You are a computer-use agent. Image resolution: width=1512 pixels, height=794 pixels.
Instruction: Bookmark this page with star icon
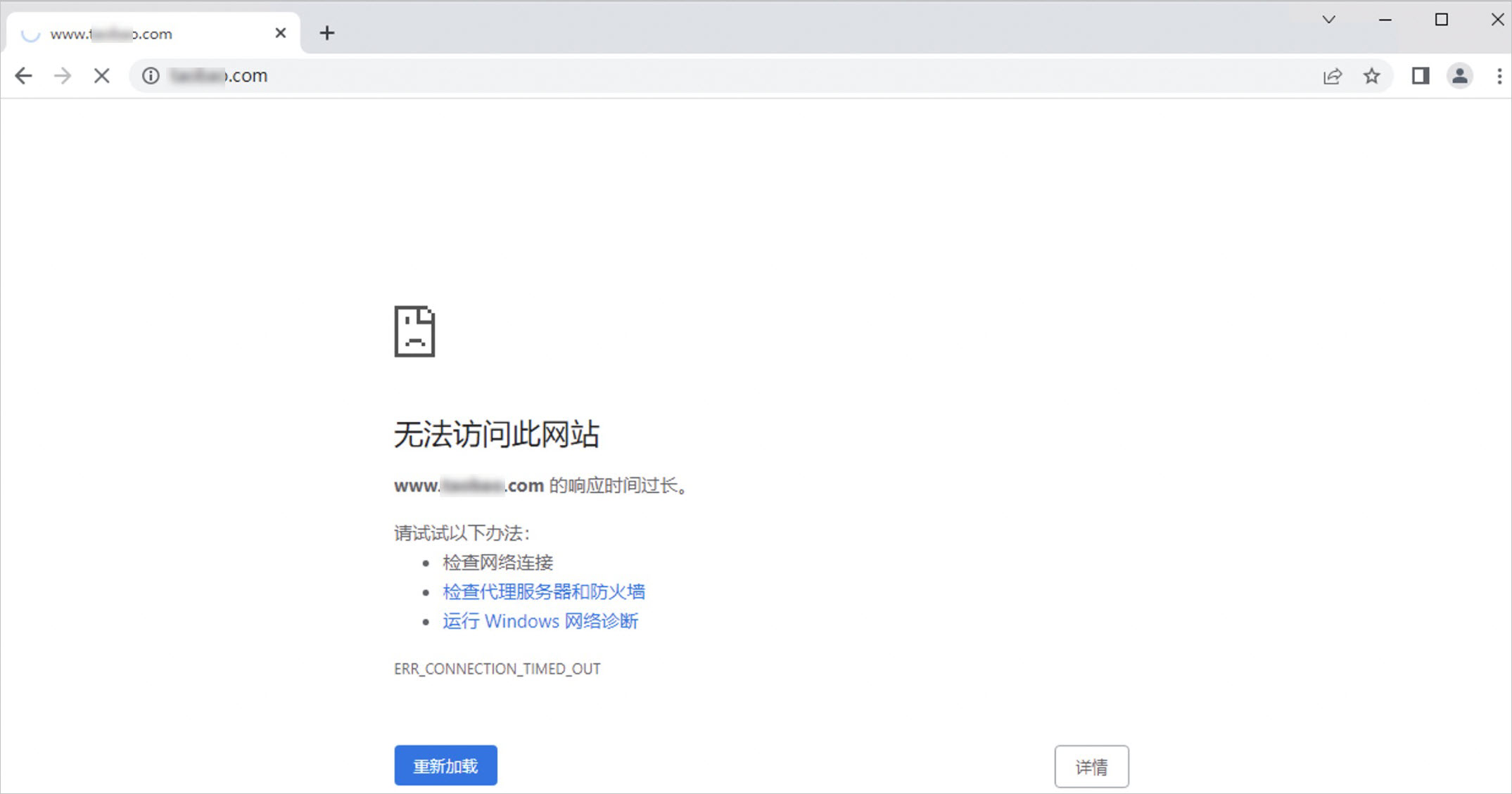tap(1371, 76)
